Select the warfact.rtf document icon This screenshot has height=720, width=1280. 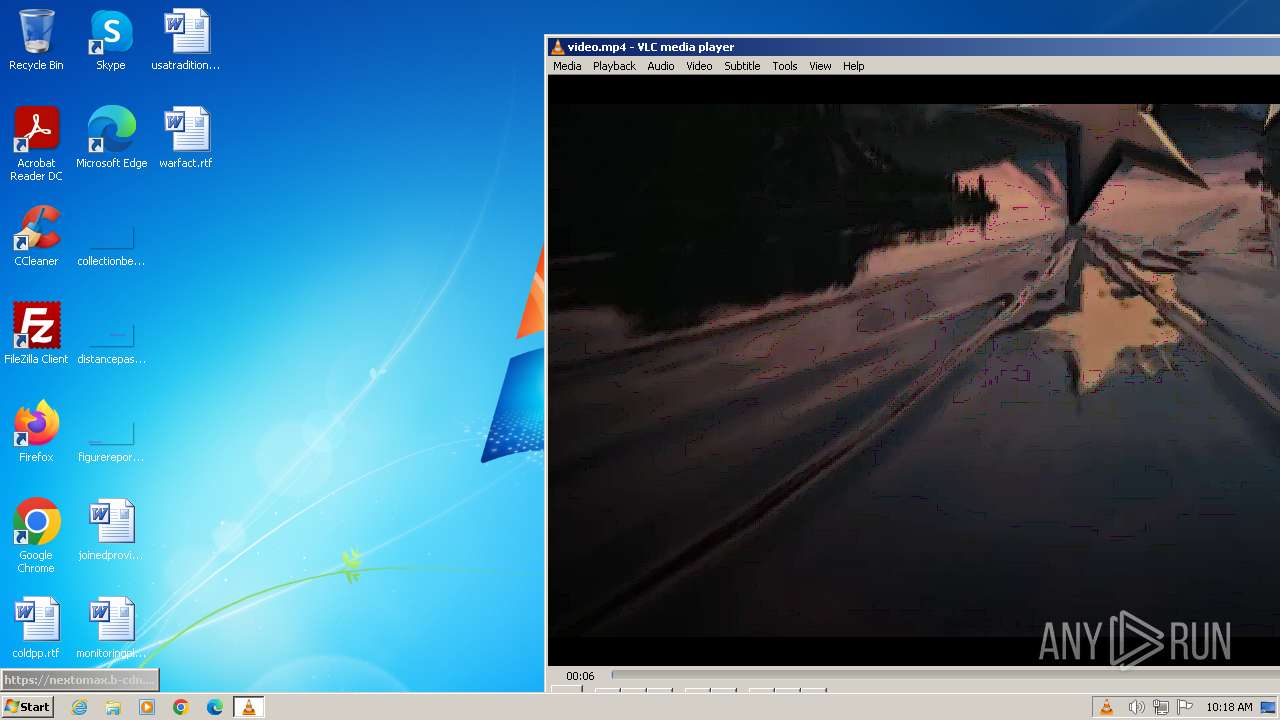pyautogui.click(x=185, y=138)
